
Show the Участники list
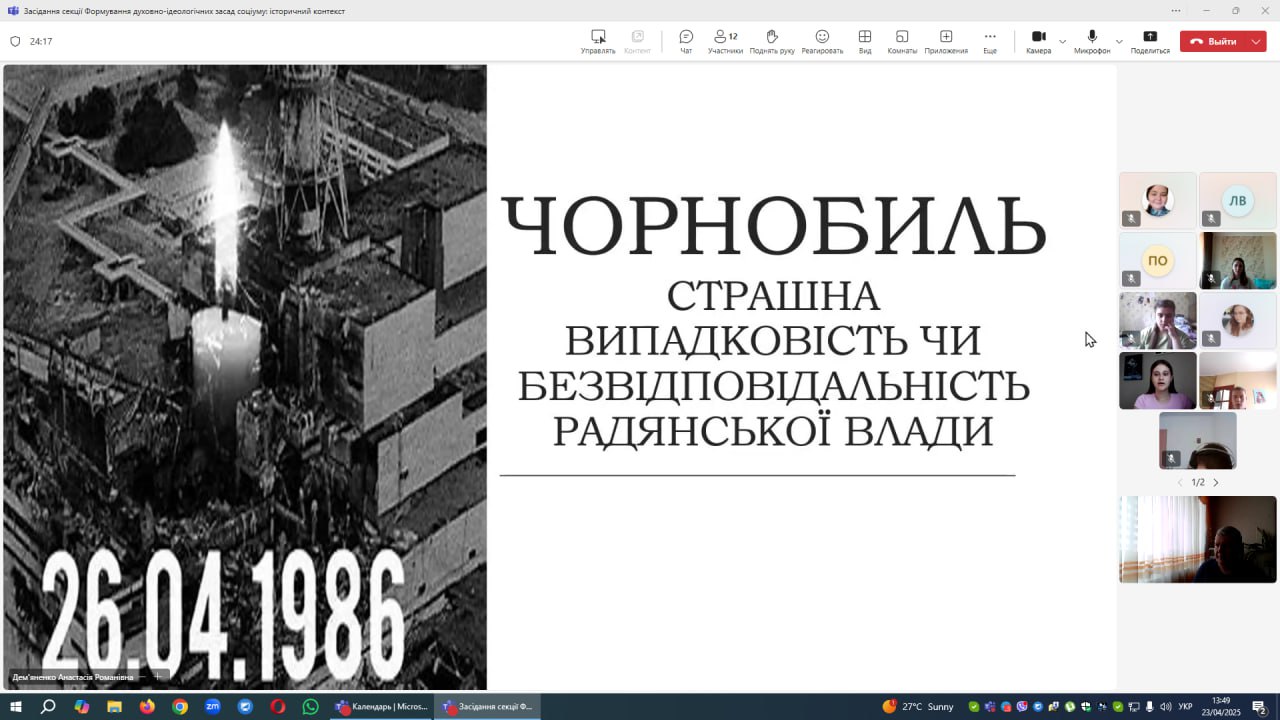(725, 41)
